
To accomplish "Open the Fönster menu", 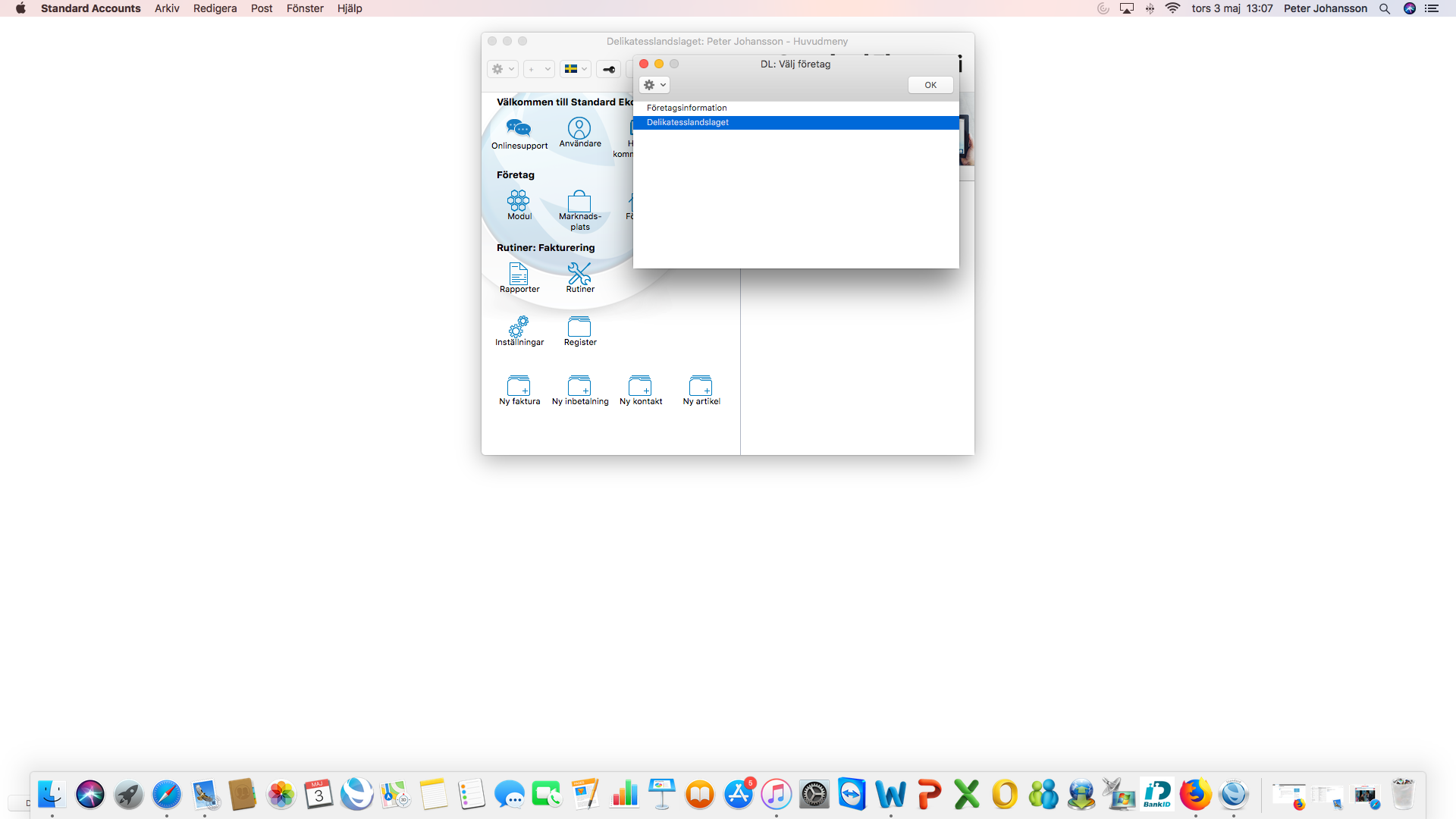I will point(305,8).
